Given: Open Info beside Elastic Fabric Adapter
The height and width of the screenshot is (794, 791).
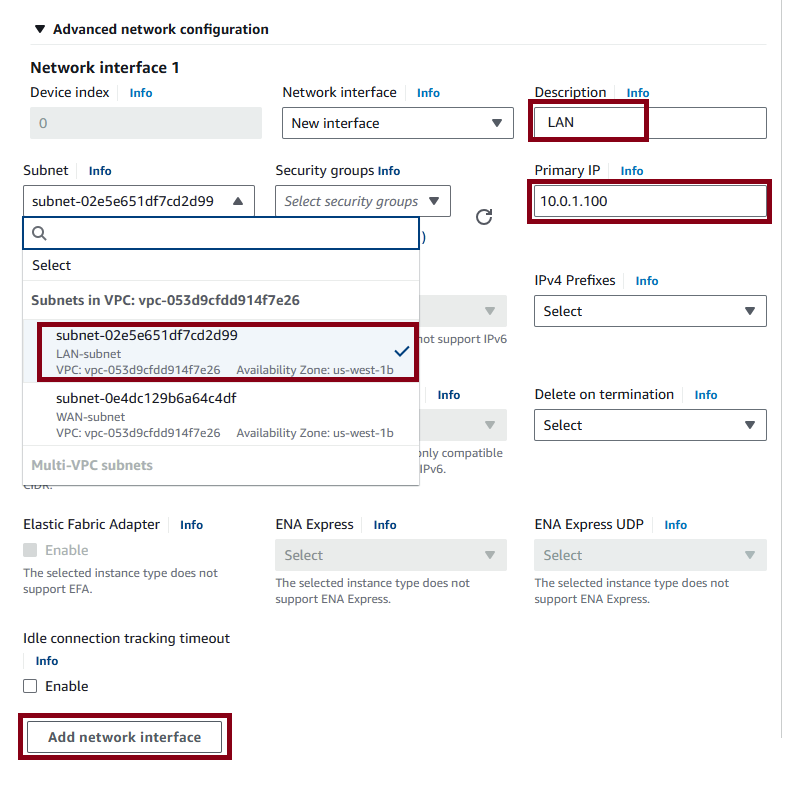Looking at the screenshot, I should (x=191, y=525).
